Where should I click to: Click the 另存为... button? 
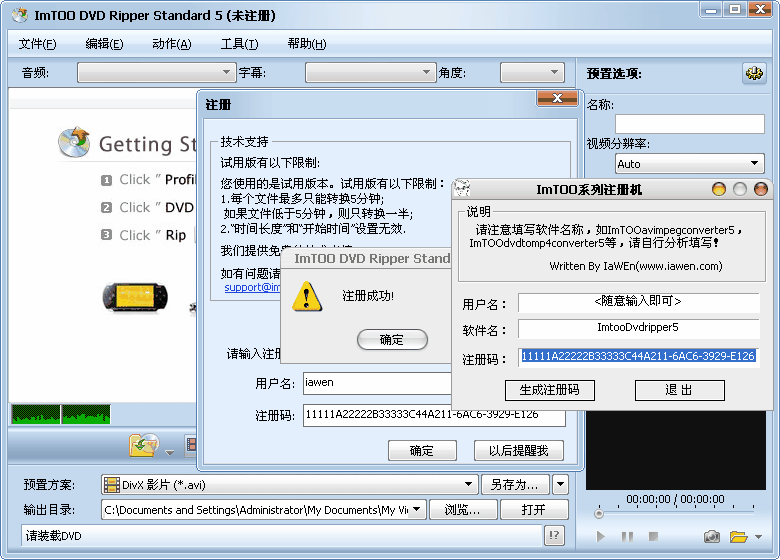click(515, 484)
